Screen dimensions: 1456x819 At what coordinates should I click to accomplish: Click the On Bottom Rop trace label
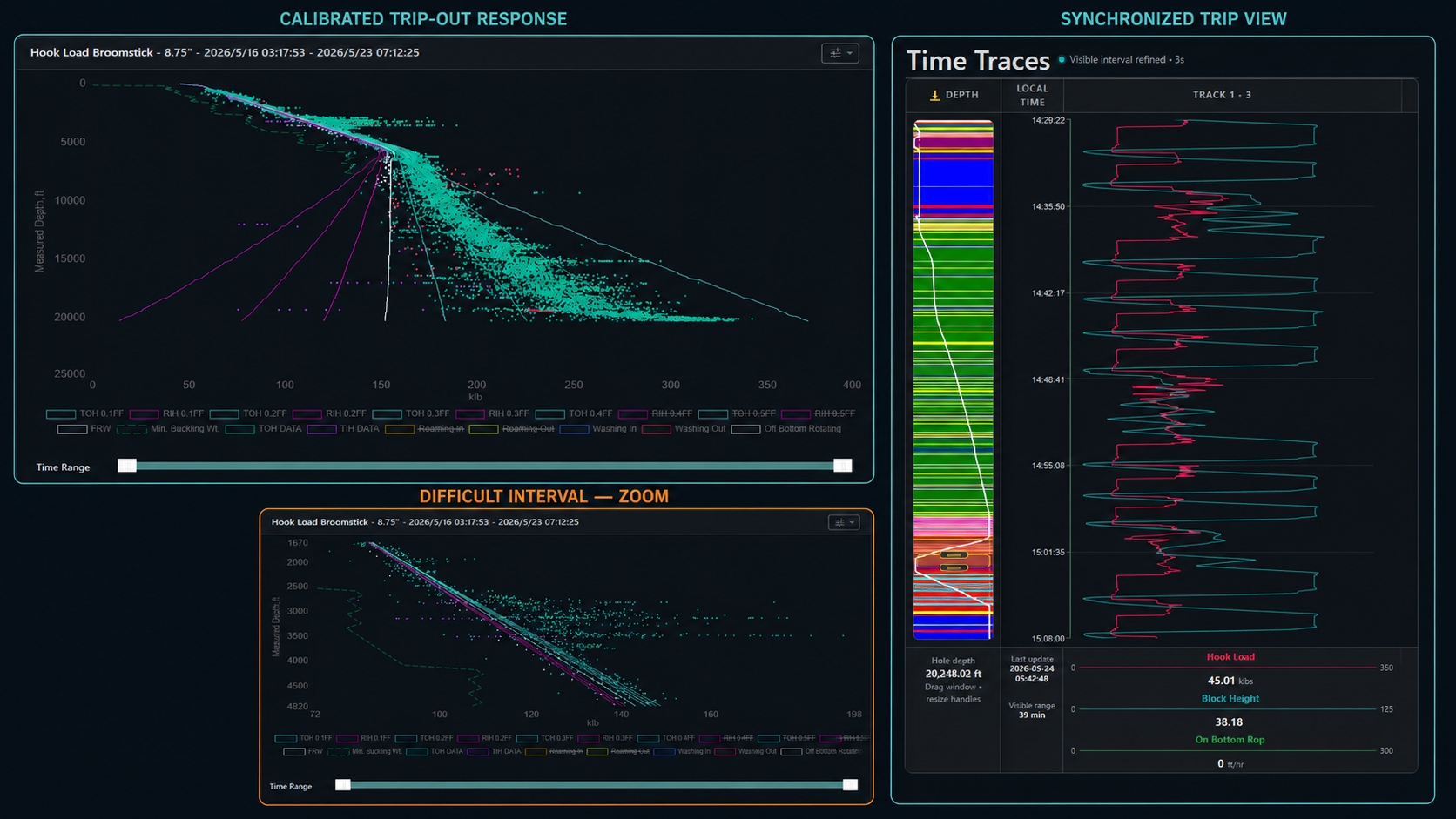[1230, 740]
